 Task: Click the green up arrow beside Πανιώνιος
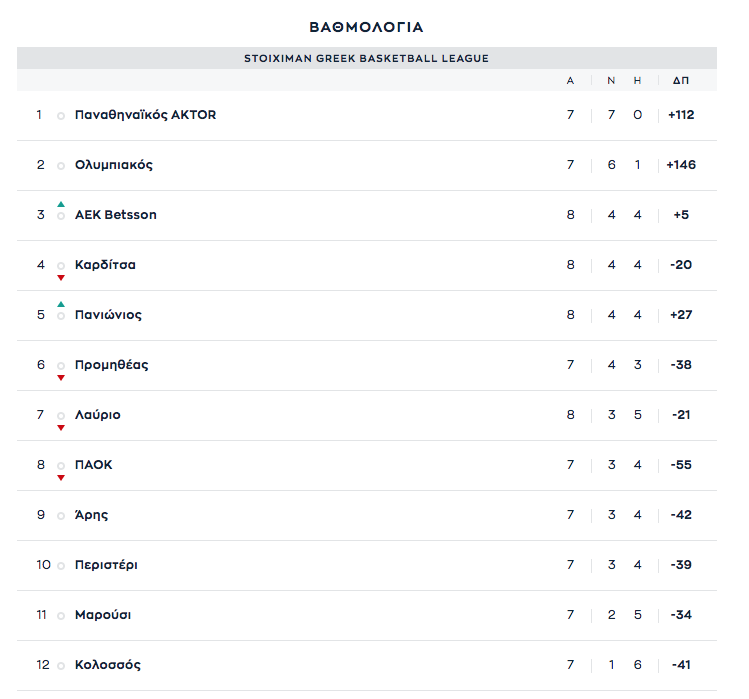(x=61, y=304)
